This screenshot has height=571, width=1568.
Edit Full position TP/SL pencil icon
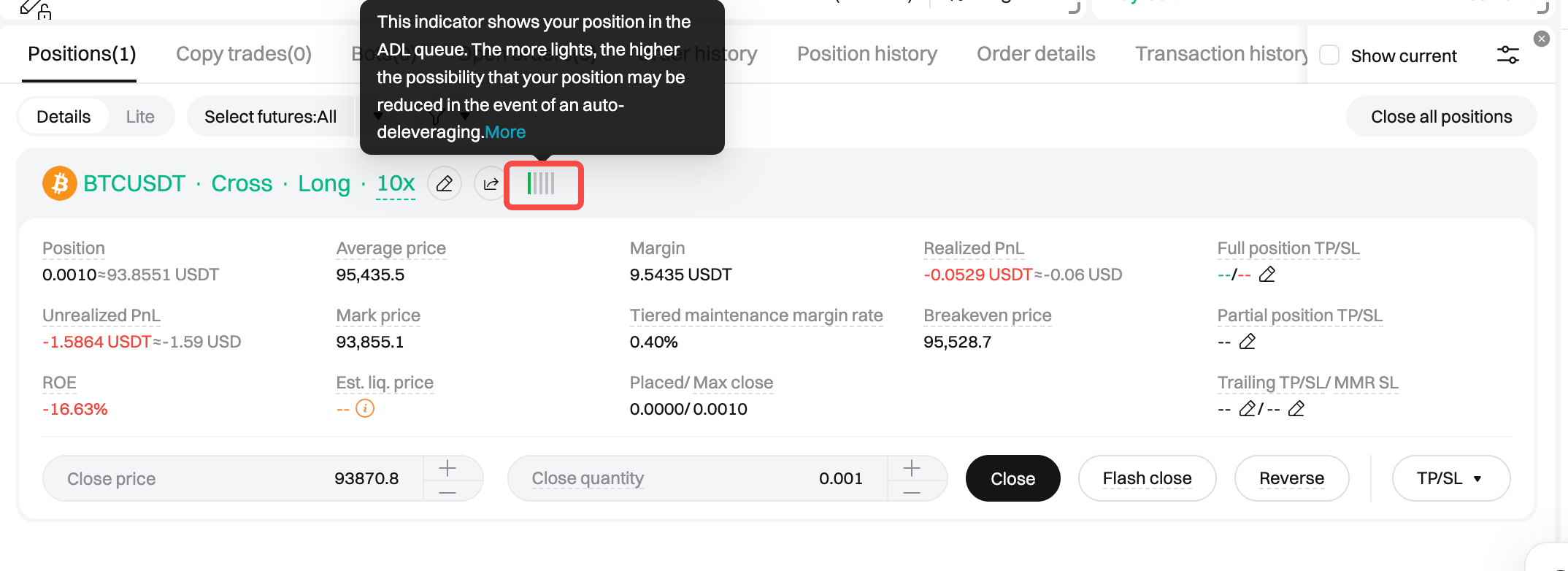[1267, 275]
